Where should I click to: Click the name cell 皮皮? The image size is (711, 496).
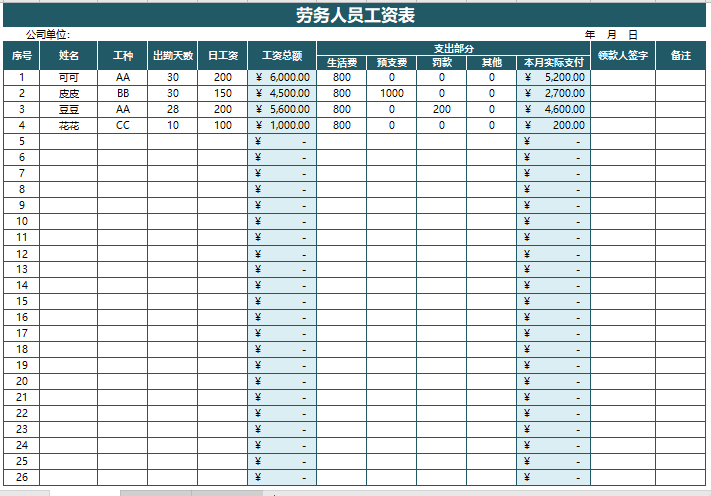(69, 93)
